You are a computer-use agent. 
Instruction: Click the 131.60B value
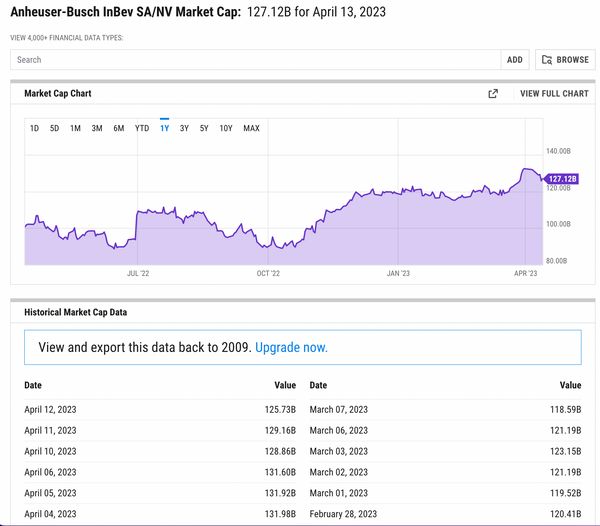(x=280, y=472)
